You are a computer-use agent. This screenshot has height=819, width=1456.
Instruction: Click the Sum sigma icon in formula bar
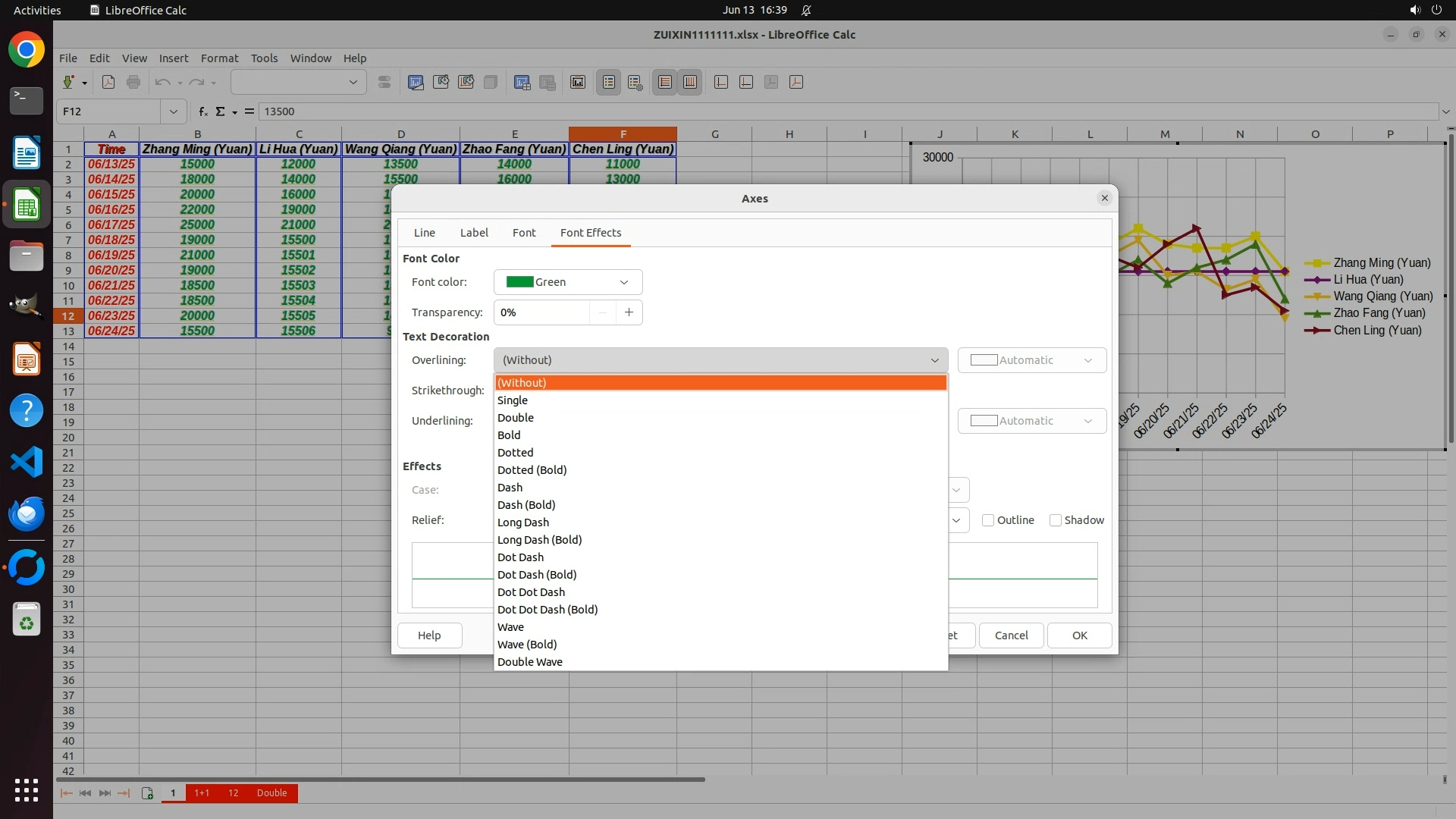point(220,111)
